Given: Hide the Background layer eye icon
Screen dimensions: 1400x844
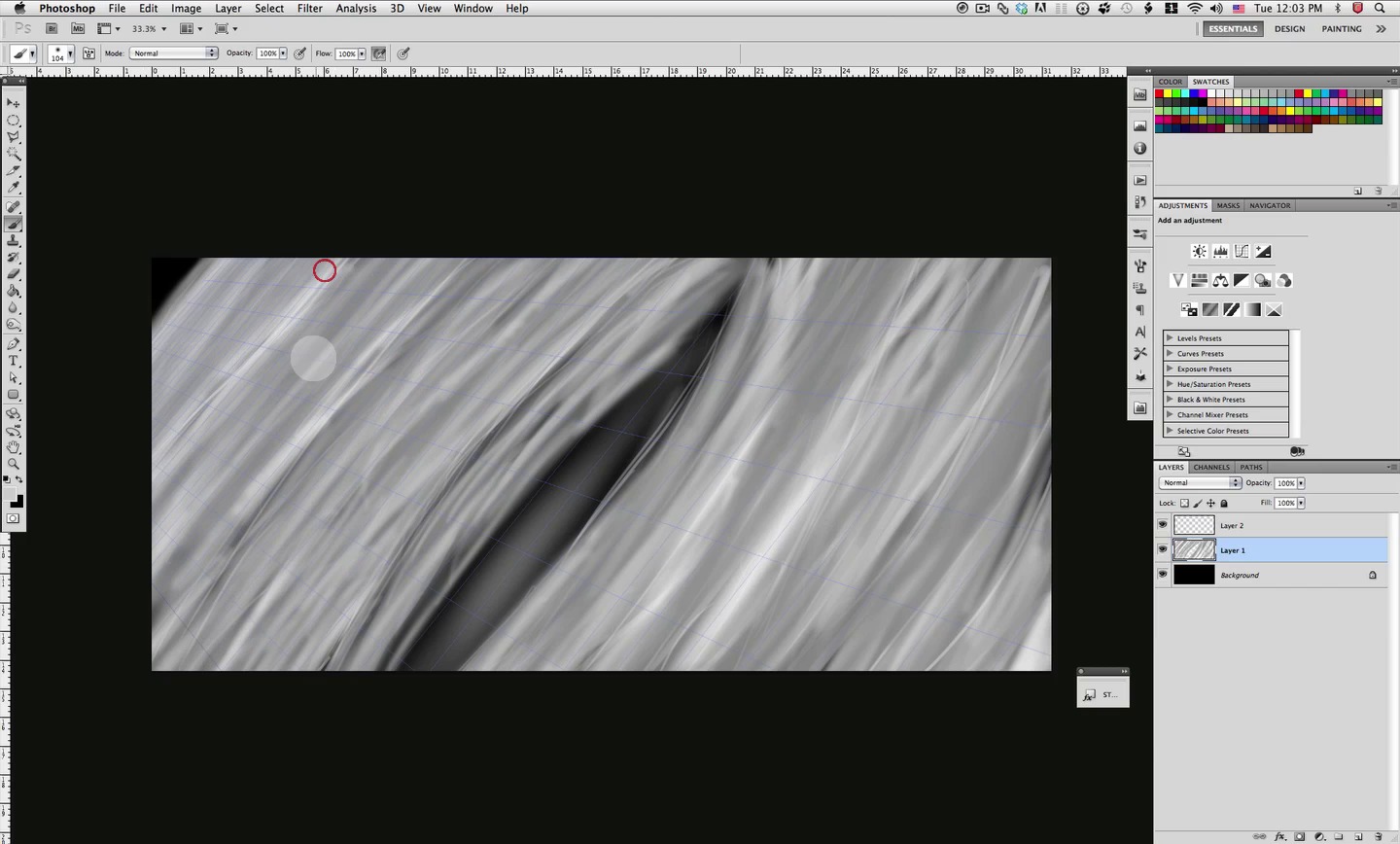Looking at the screenshot, I should pos(1163,575).
